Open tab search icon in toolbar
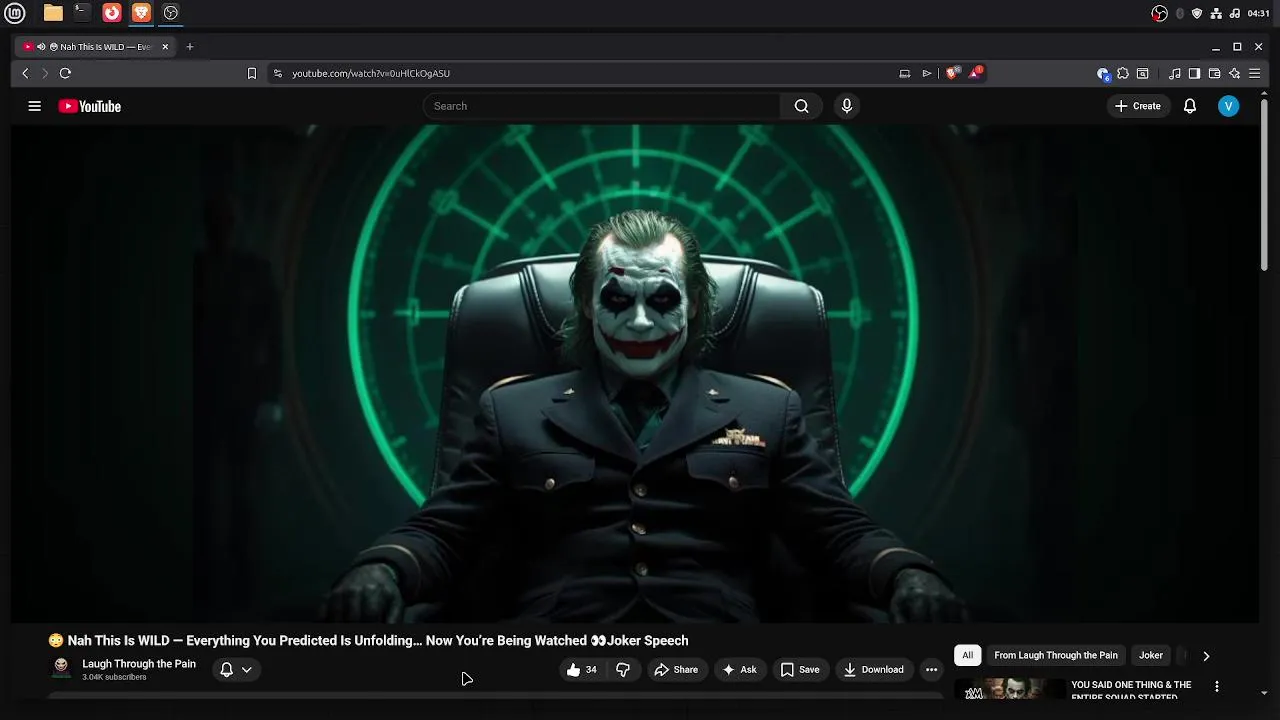Screen dimensions: 1280x720 pyautogui.click(x=1143, y=73)
